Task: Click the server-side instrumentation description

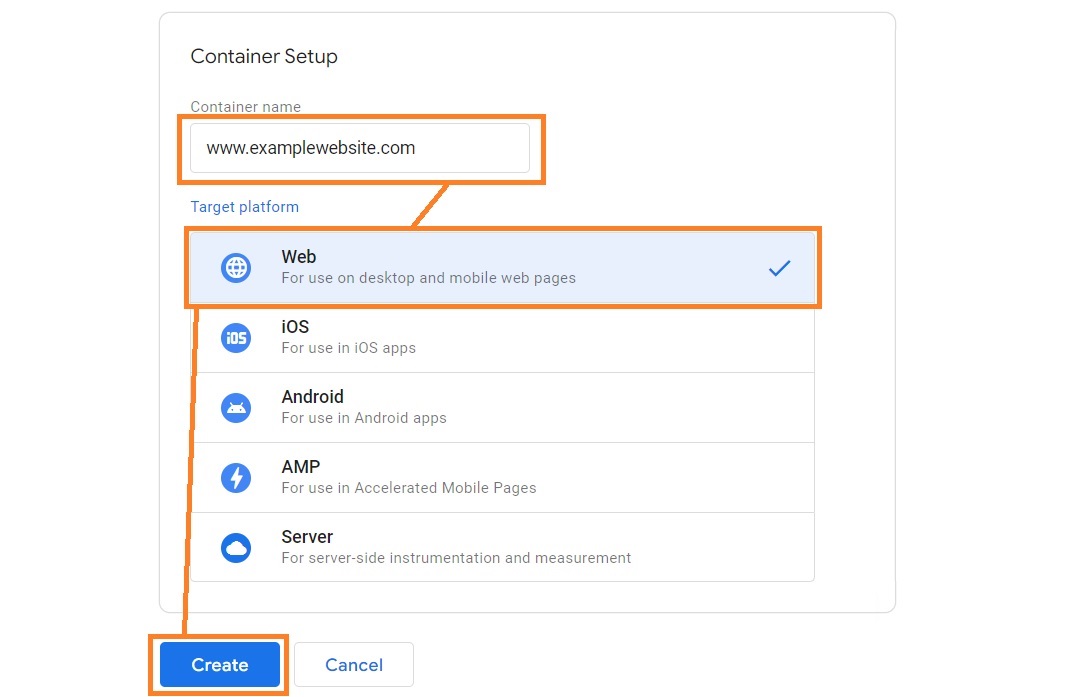Action: point(456,558)
